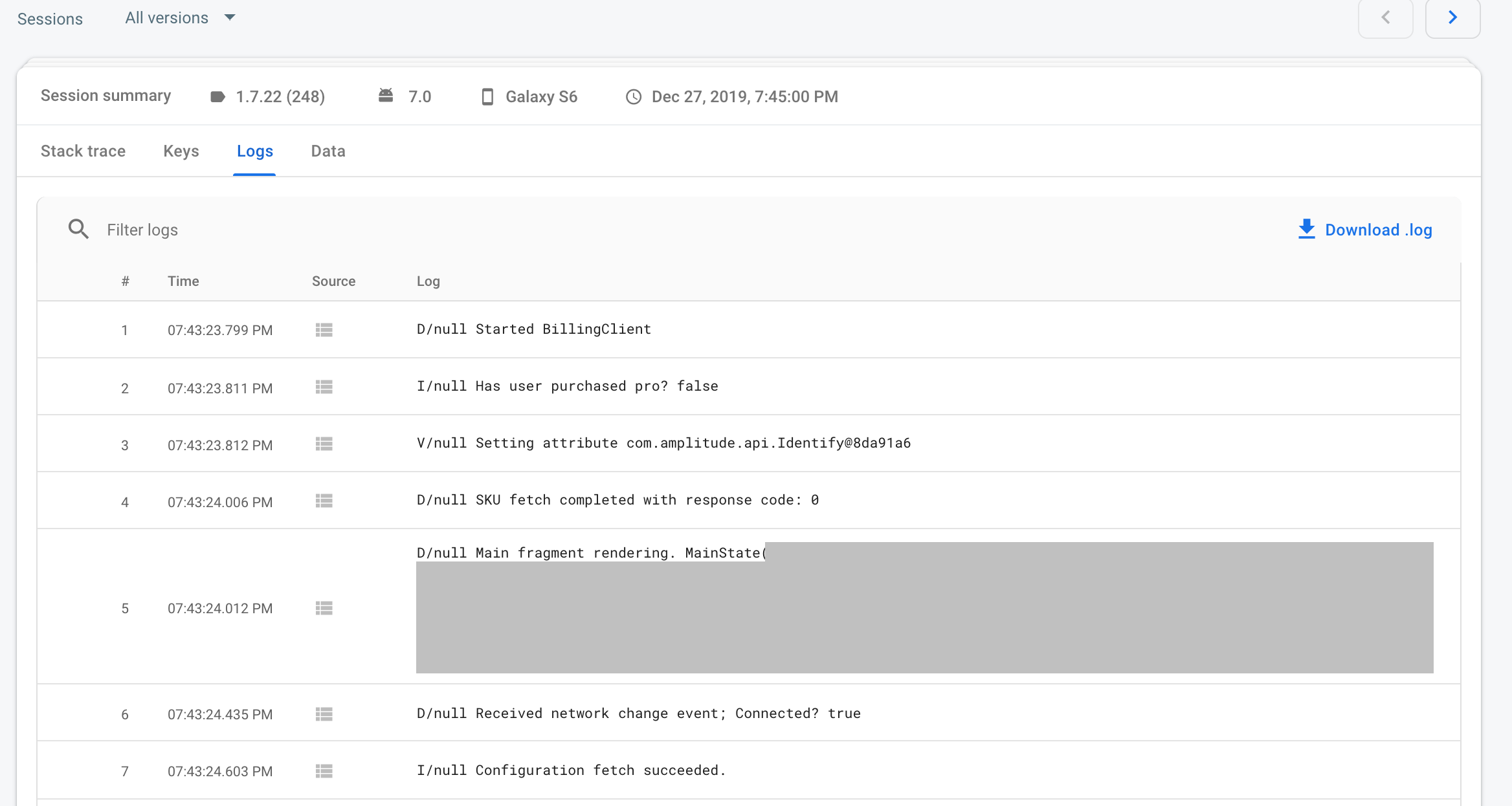Click the Started BillingClient log entry
Image resolution: width=1512 pixels, height=806 pixels.
(534, 329)
